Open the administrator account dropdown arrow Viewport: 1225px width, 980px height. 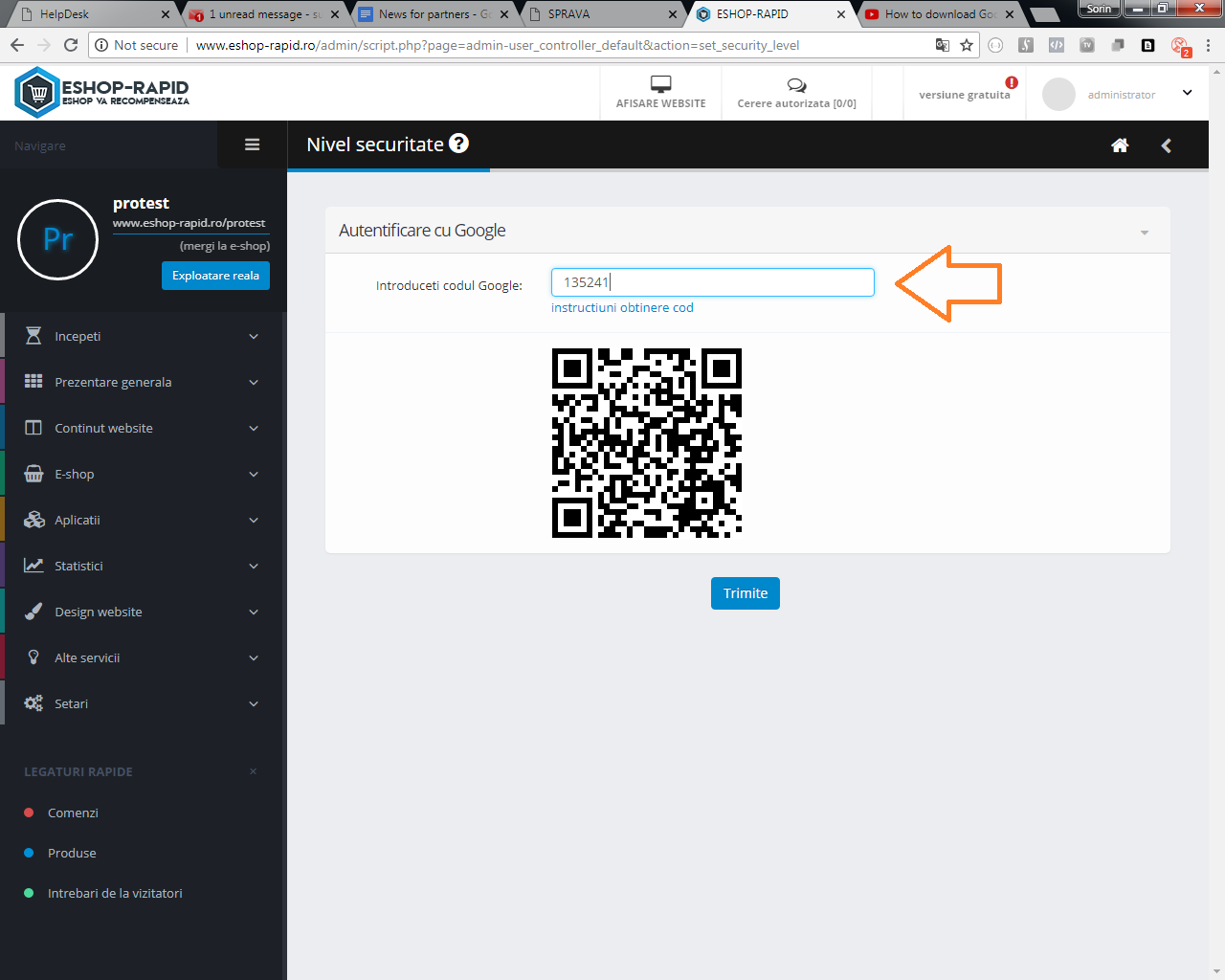[x=1188, y=93]
